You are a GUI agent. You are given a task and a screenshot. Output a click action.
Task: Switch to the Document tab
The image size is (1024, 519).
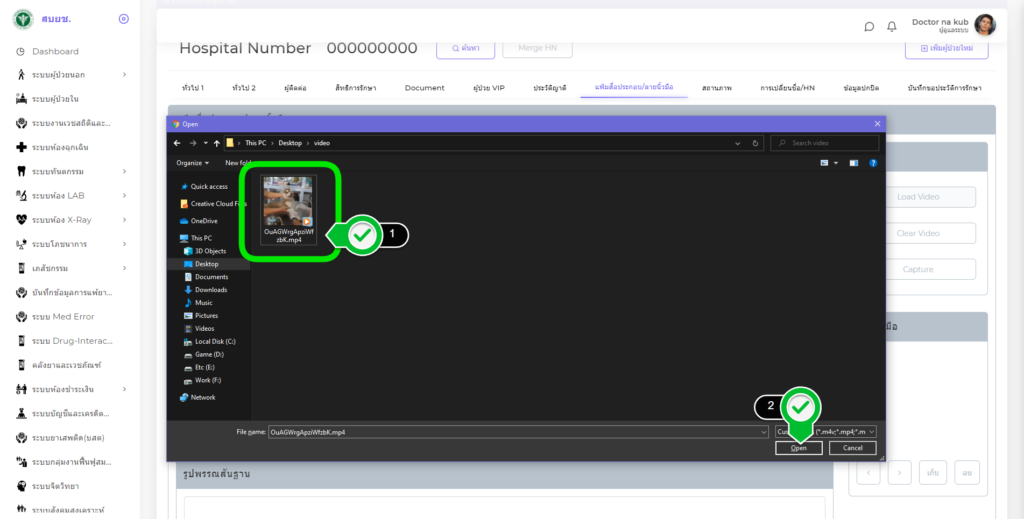424,88
